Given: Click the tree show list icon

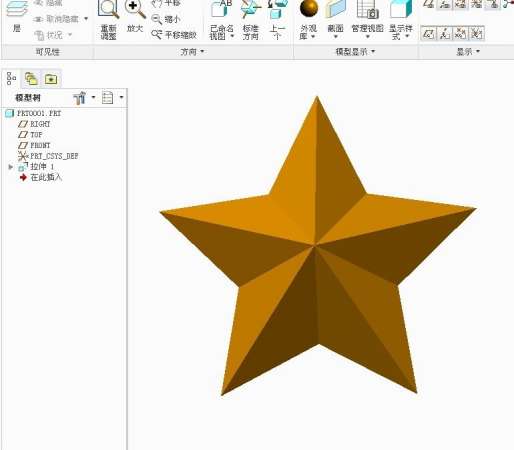Looking at the screenshot, I should pos(107,98).
